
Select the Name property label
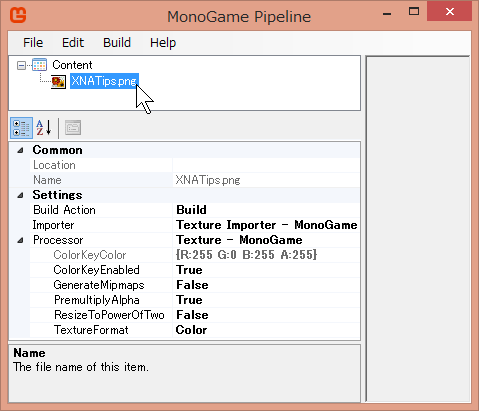(x=47, y=180)
